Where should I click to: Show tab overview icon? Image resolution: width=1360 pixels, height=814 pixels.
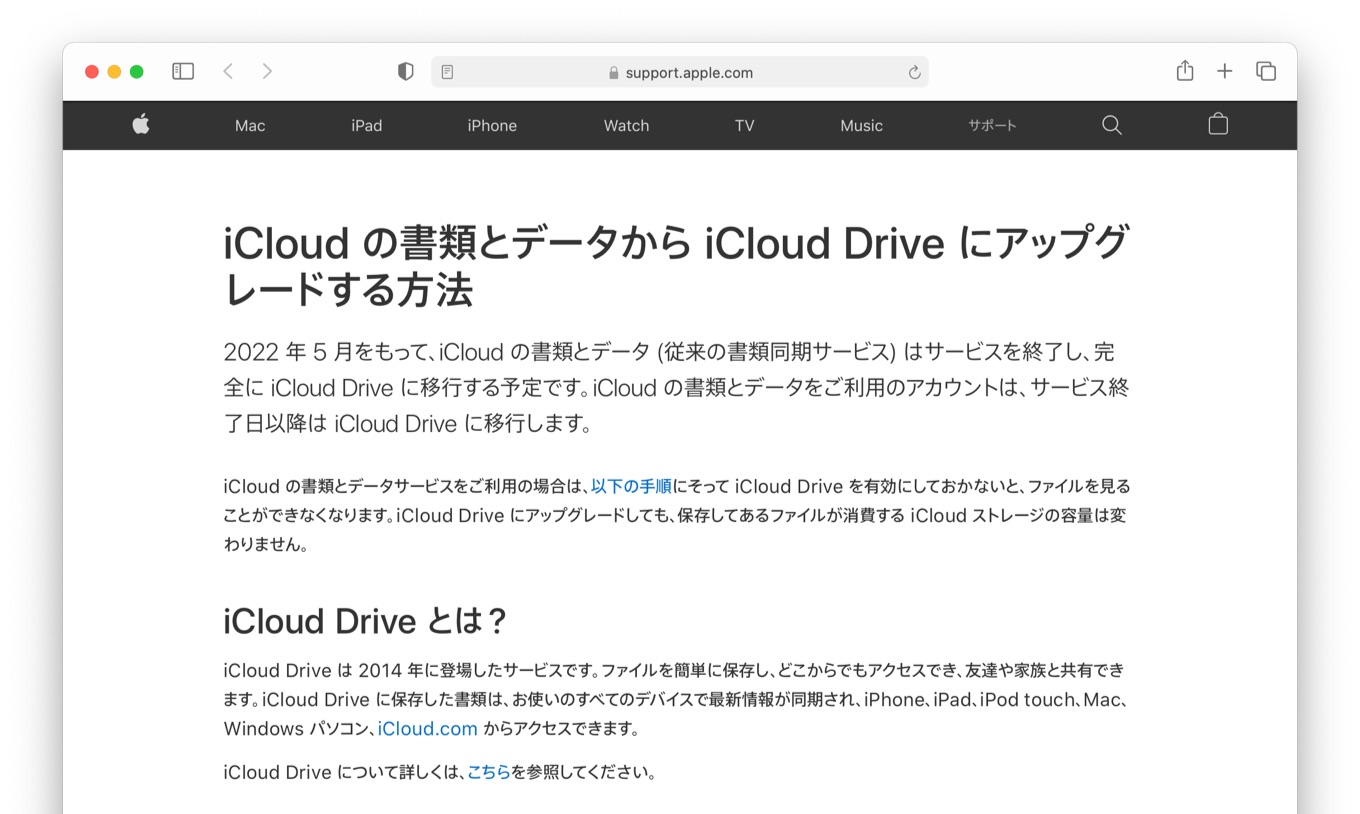(x=1266, y=72)
